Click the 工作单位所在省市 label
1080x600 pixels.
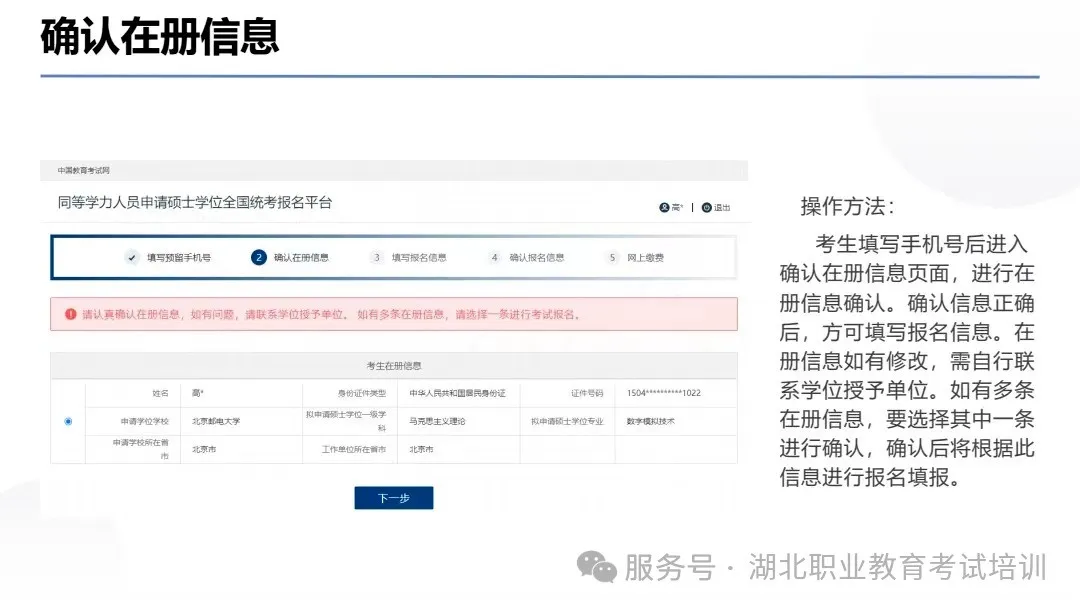point(354,449)
